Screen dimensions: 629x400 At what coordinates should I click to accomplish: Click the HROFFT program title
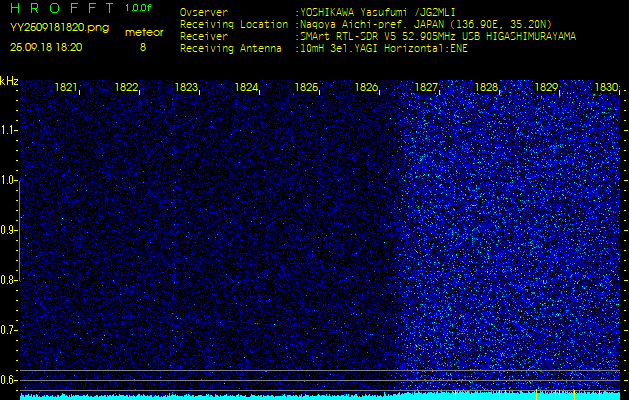tap(58, 7)
